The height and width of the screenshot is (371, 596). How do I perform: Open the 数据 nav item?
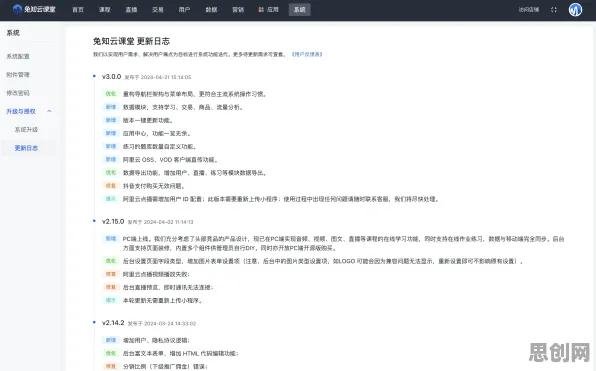(x=211, y=10)
